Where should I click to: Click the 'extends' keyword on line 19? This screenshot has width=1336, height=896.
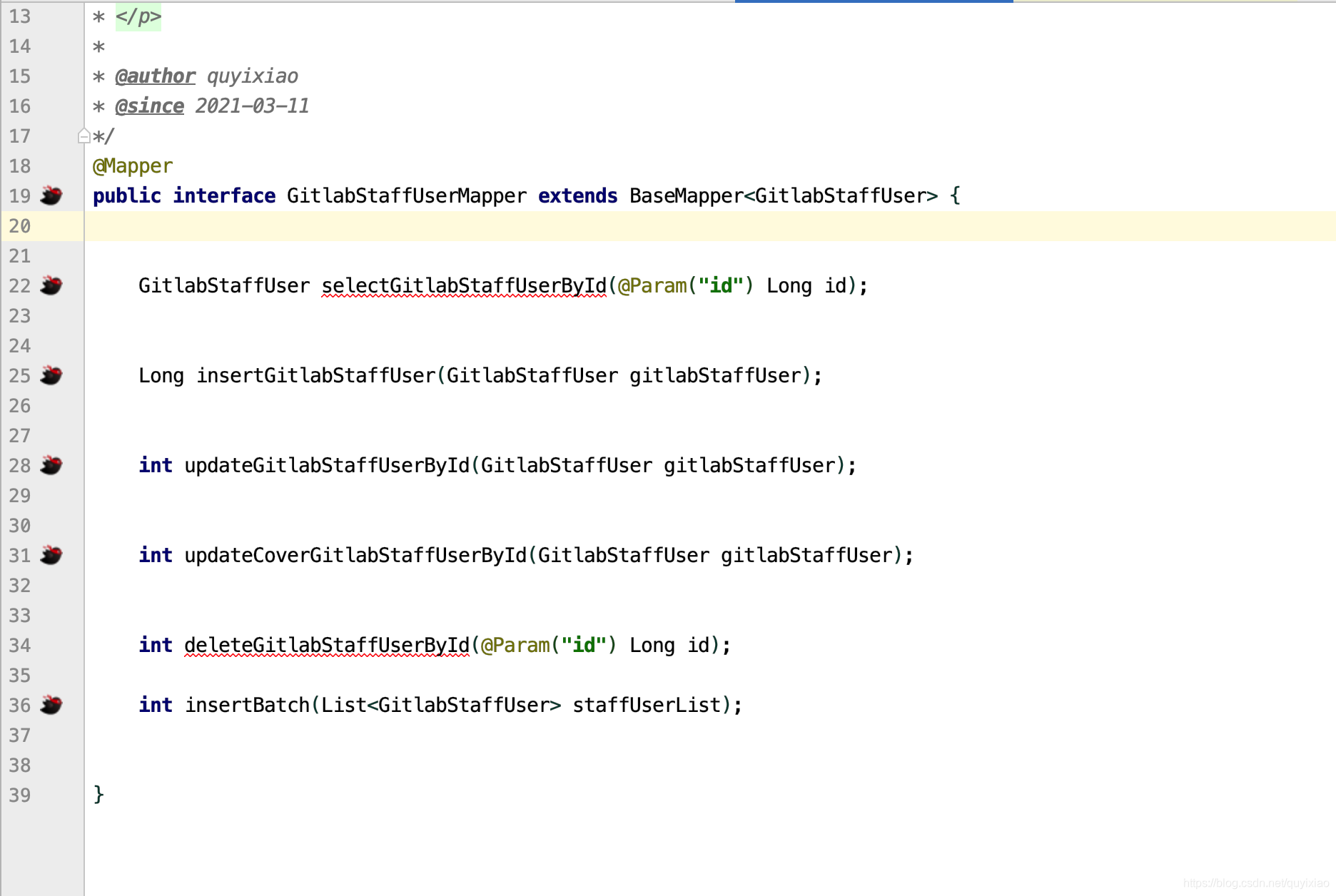click(578, 195)
